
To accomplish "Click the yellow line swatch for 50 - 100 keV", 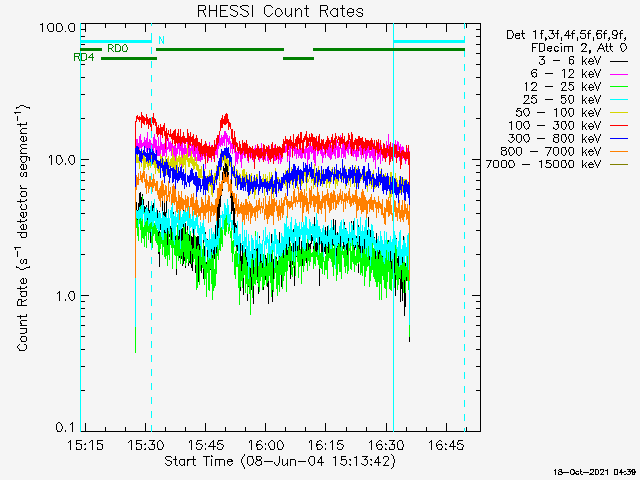I will point(619,113).
